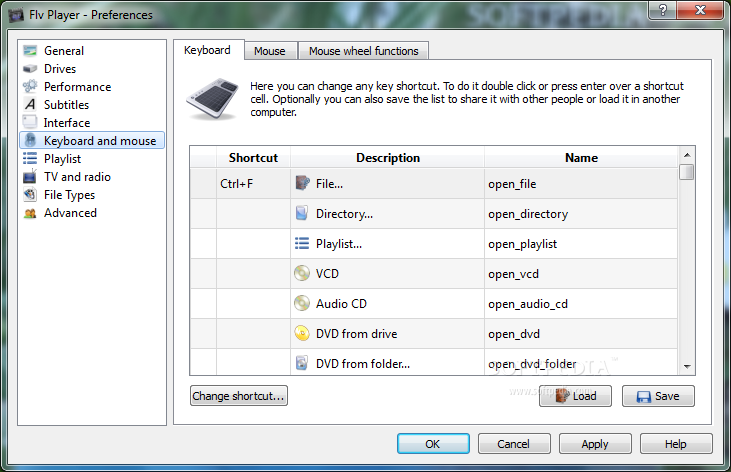The image size is (731, 472).
Task: Select the DVD from drive description text
Action: 357,334
